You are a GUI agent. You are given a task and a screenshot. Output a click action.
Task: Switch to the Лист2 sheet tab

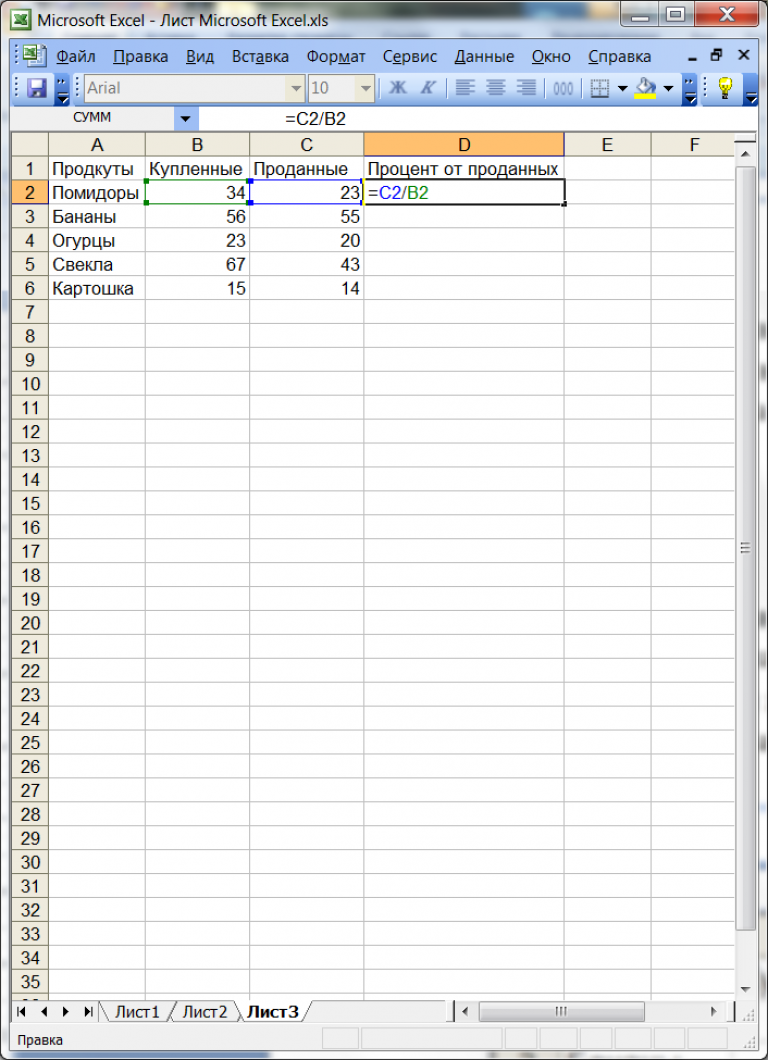pos(205,1012)
